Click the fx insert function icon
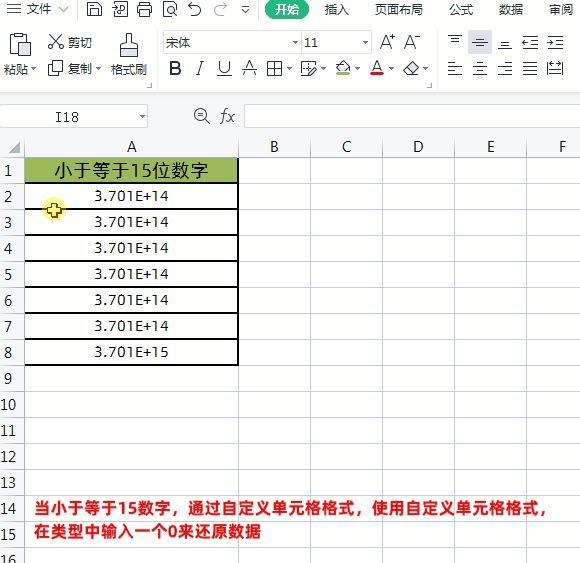 pos(227,117)
